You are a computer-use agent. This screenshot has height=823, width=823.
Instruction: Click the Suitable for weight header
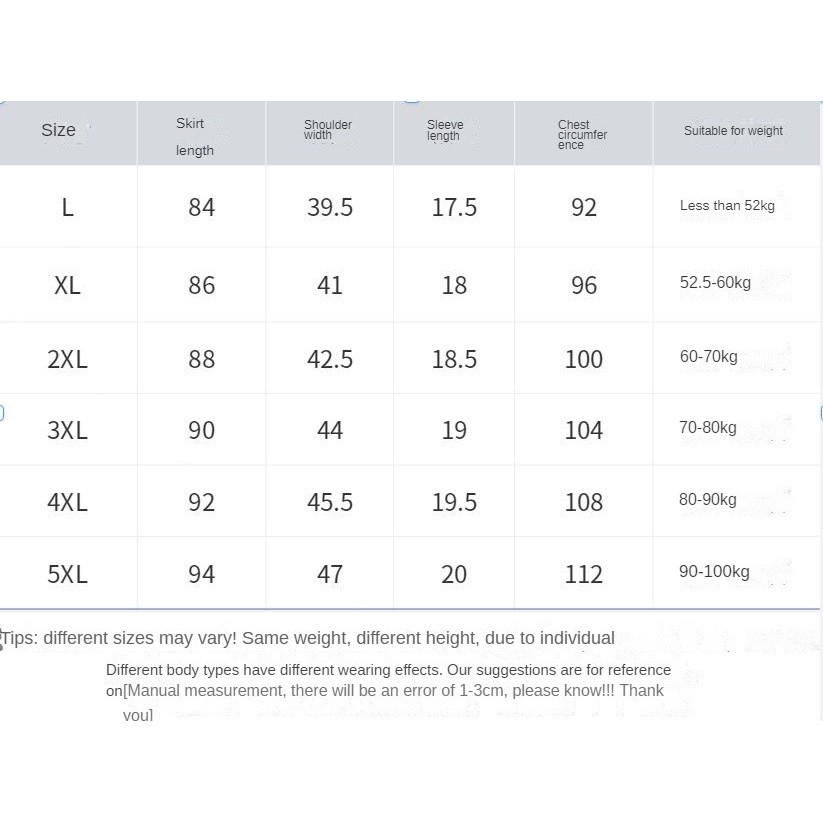pos(733,131)
